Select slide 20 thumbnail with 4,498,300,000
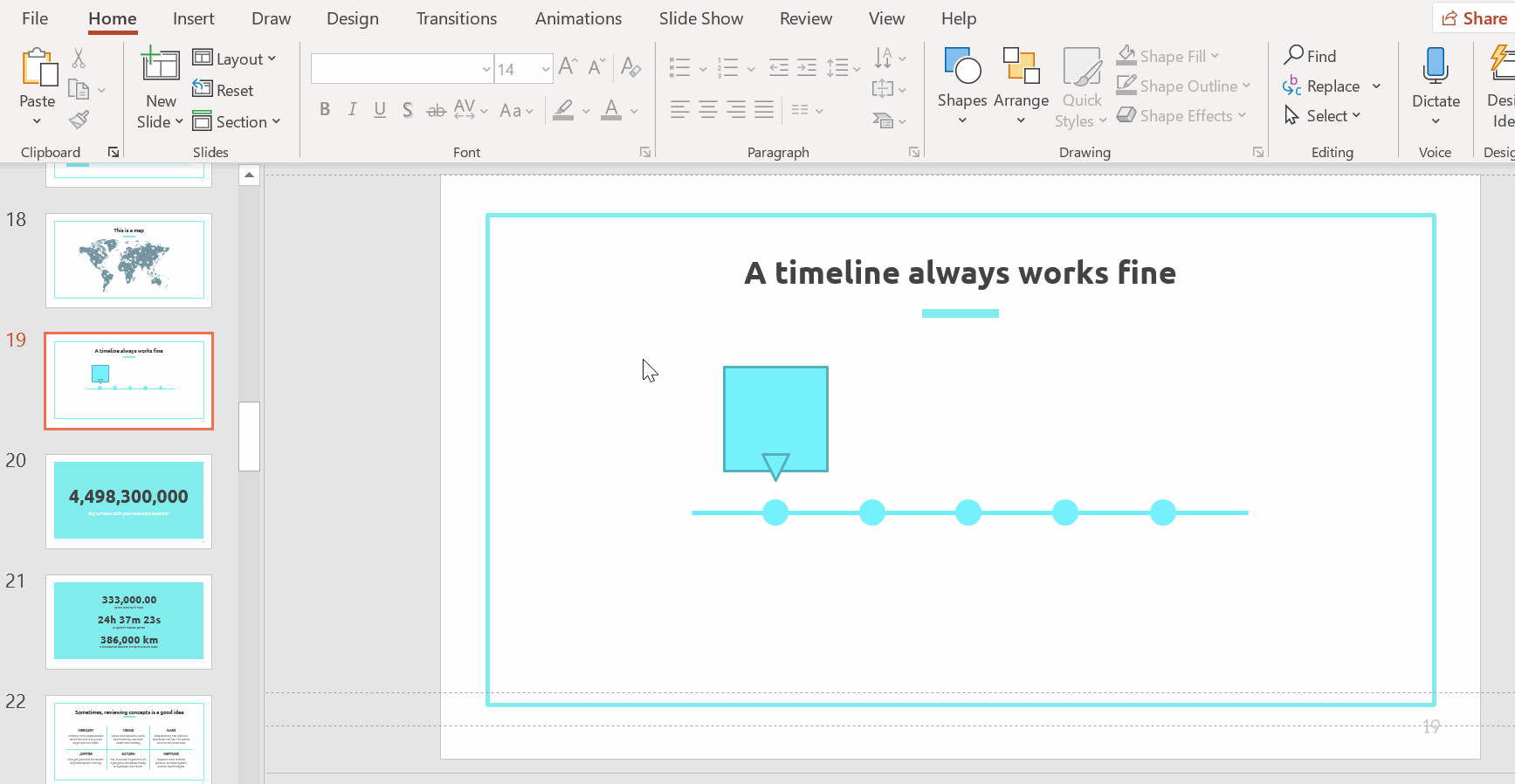Image resolution: width=1515 pixels, height=784 pixels. point(128,501)
